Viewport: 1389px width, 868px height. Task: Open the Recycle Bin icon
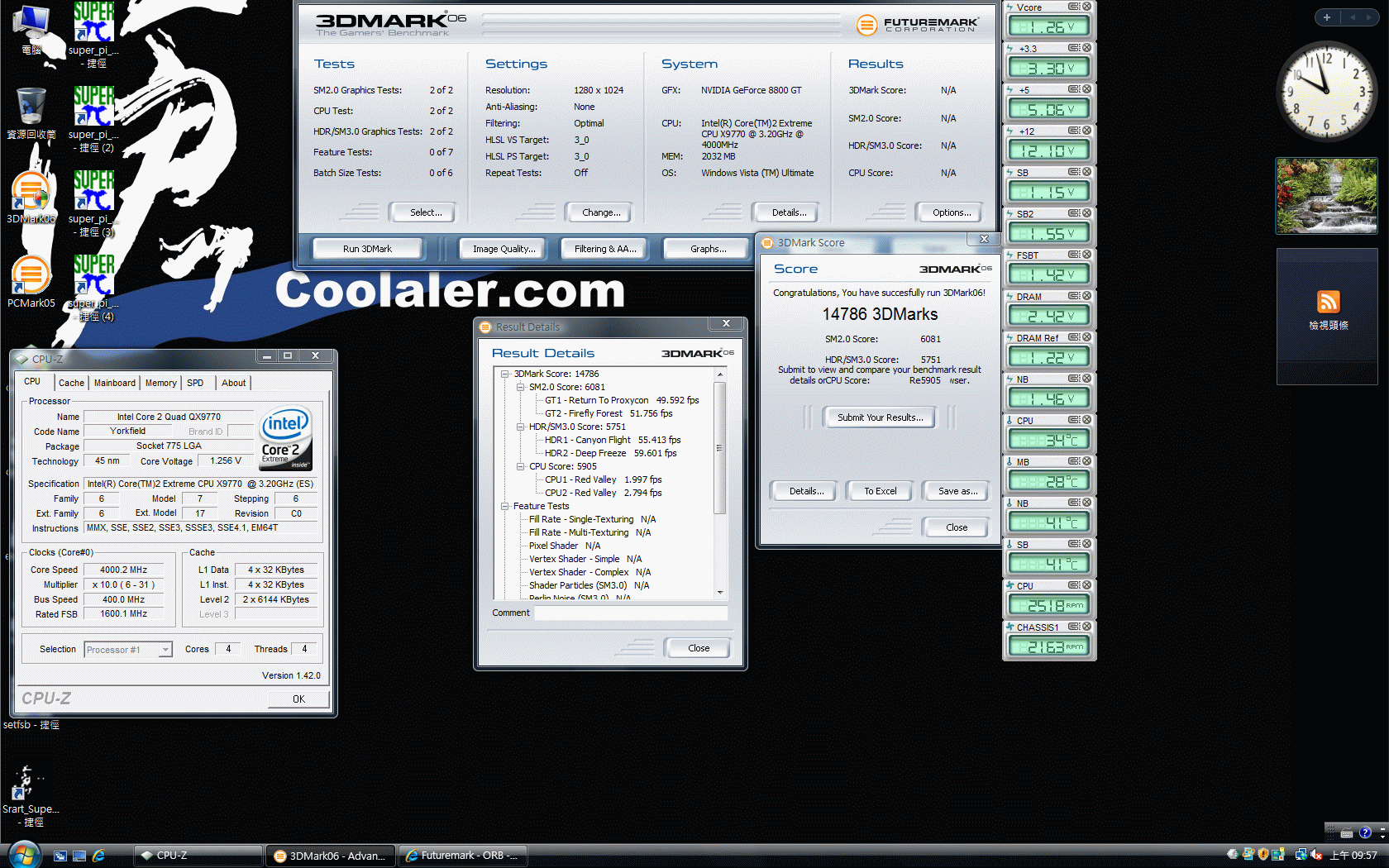pos(31,113)
